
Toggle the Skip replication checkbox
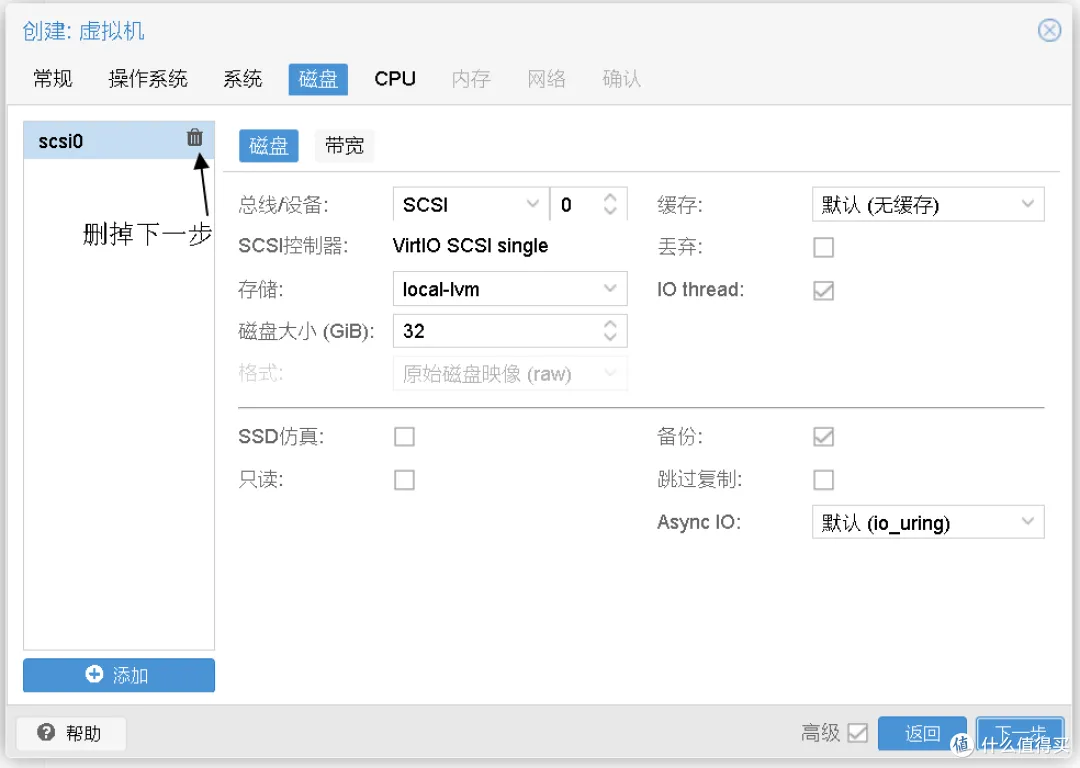(x=823, y=480)
